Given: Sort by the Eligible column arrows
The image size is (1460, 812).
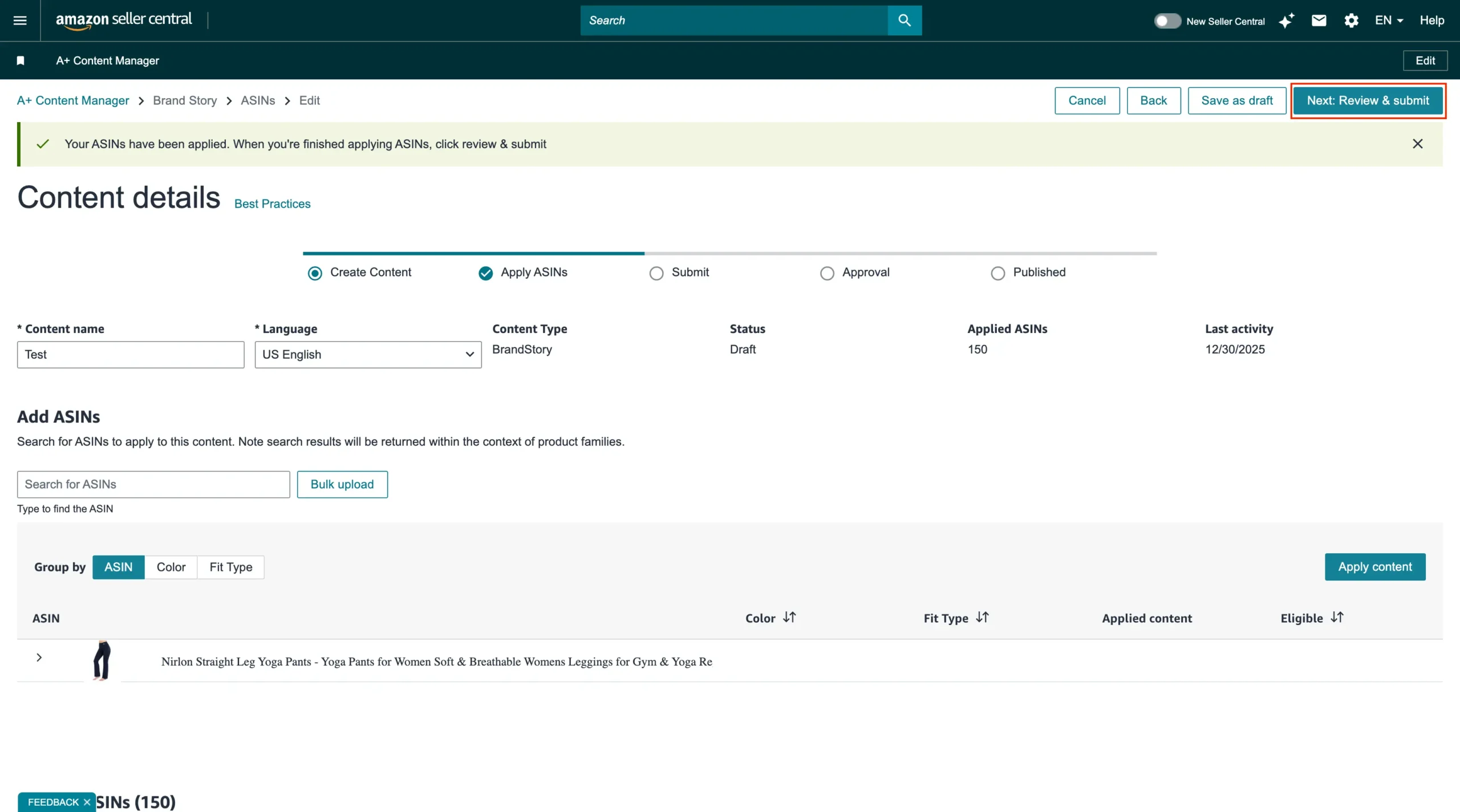Looking at the screenshot, I should pyautogui.click(x=1337, y=618).
